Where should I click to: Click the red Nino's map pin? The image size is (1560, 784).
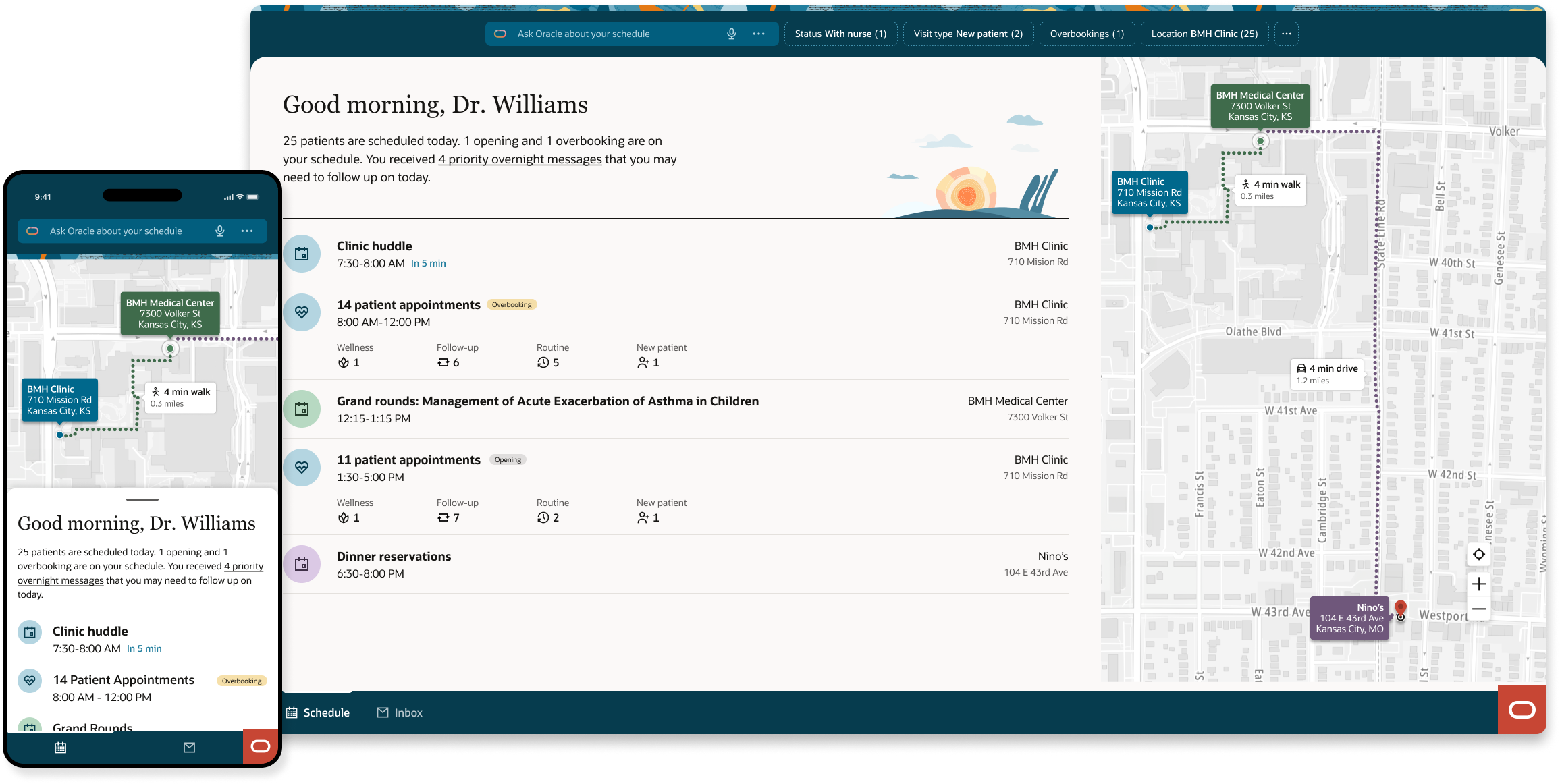(x=1401, y=609)
